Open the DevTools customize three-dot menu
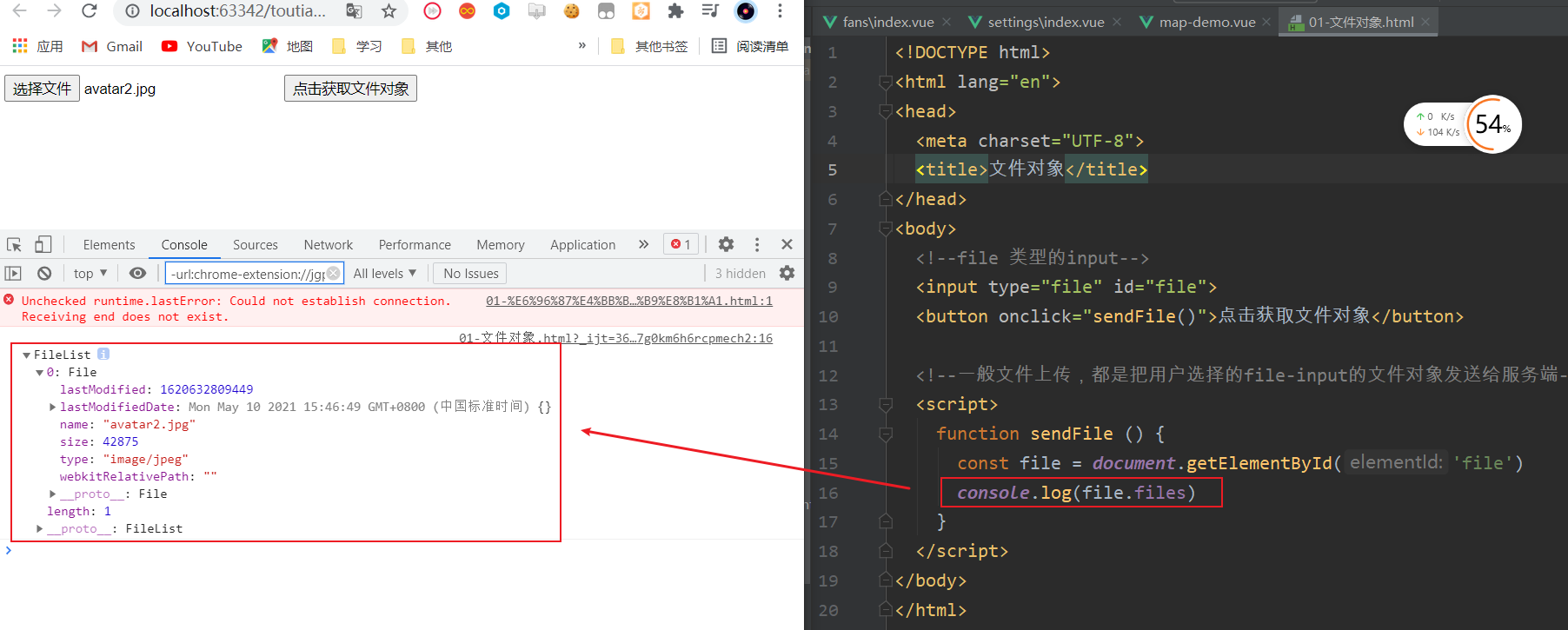 pos(757,244)
